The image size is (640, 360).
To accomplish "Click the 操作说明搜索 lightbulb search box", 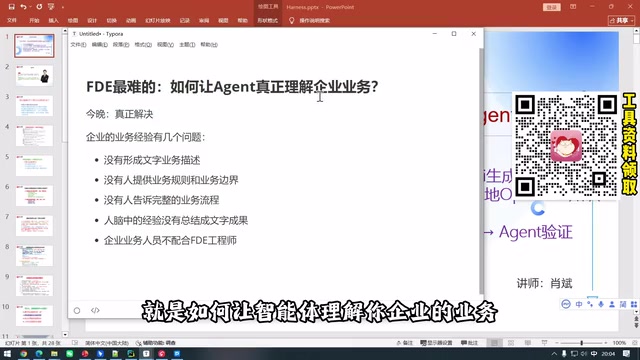I will [x=309, y=20].
